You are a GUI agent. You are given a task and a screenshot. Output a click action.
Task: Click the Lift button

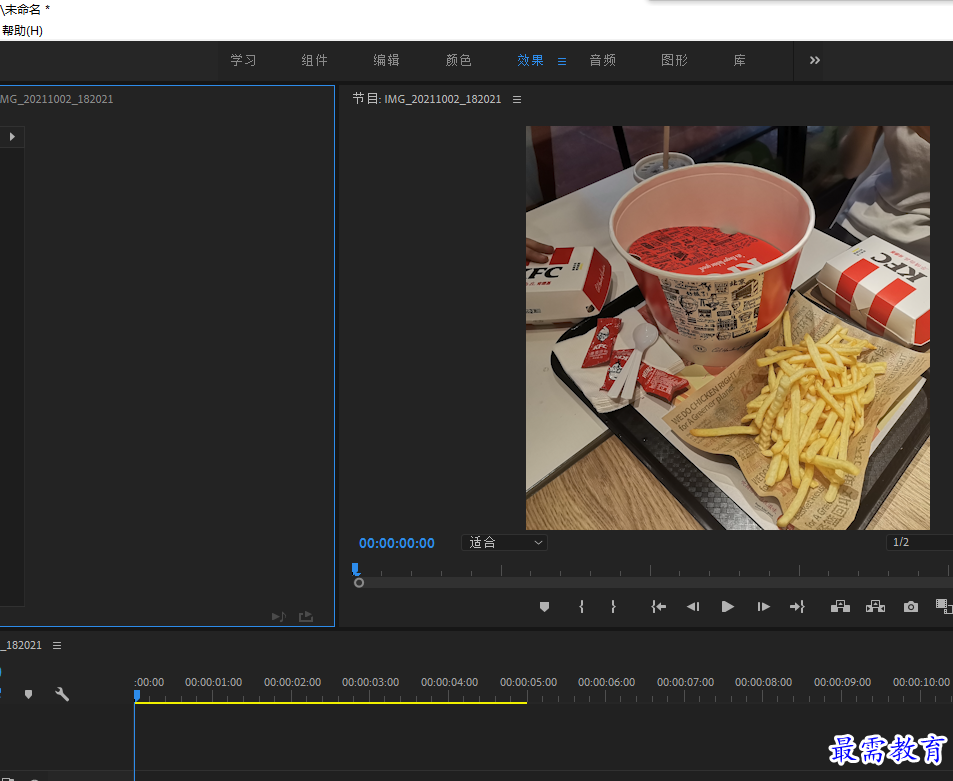click(840, 607)
